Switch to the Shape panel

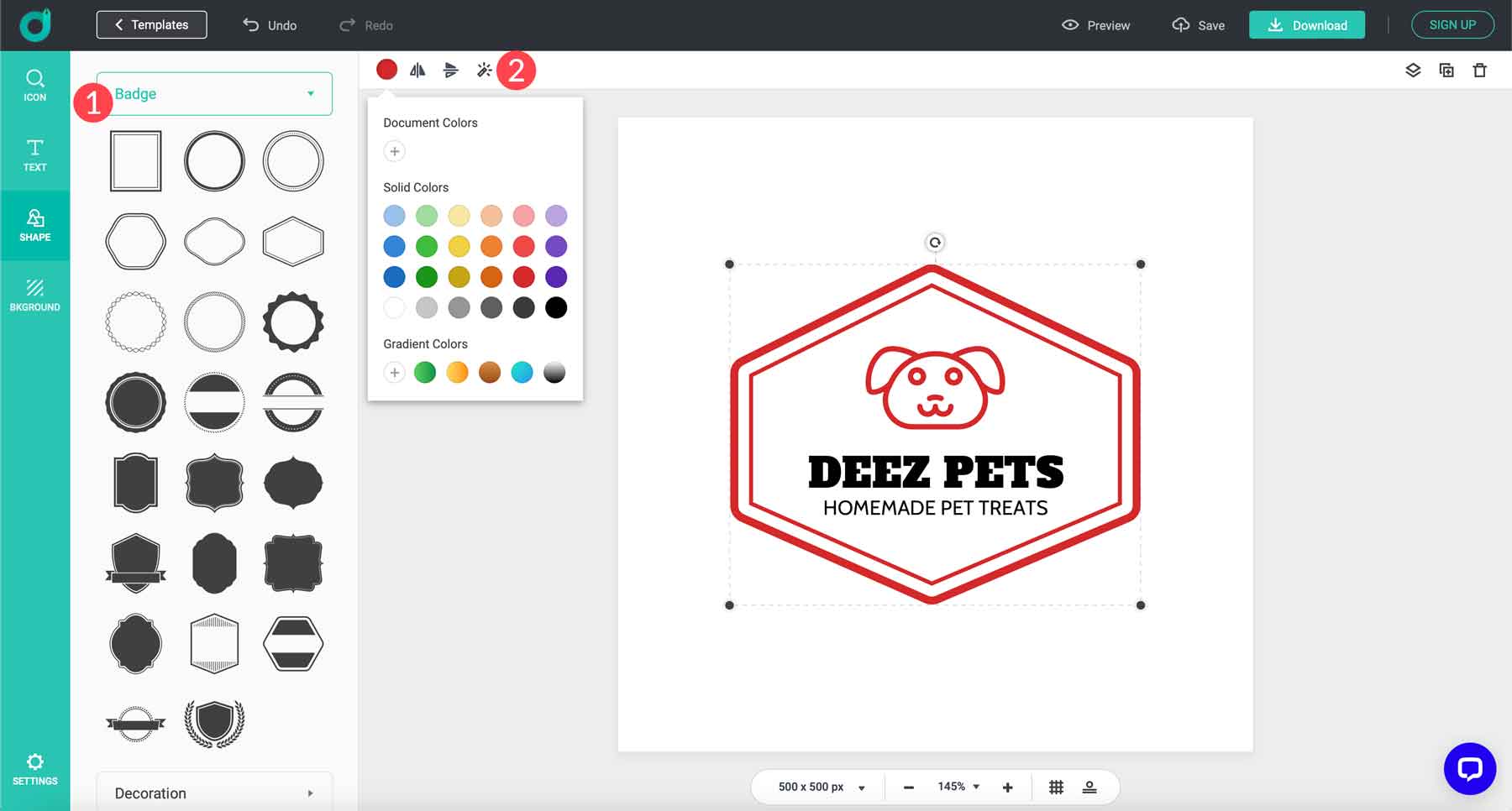pyautogui.click(x=35, y=225)
